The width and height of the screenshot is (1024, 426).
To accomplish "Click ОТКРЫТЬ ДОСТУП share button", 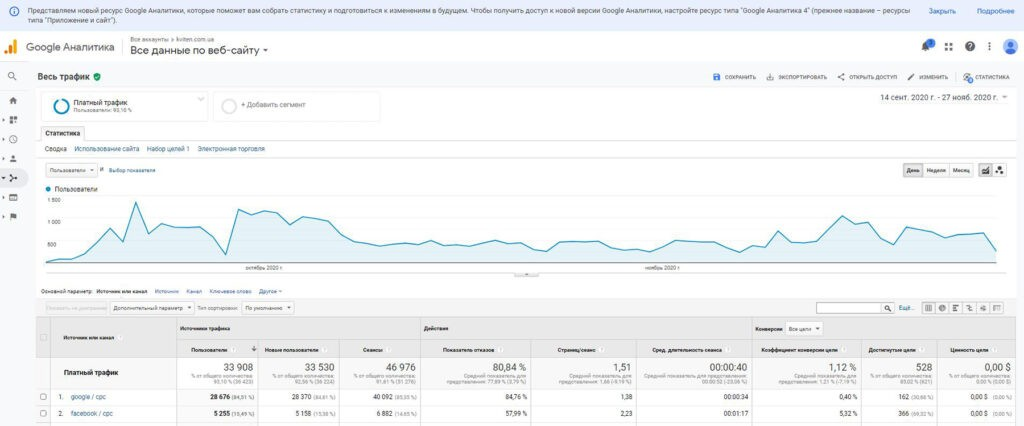I will pyautogui.click(x=867, y=77).
